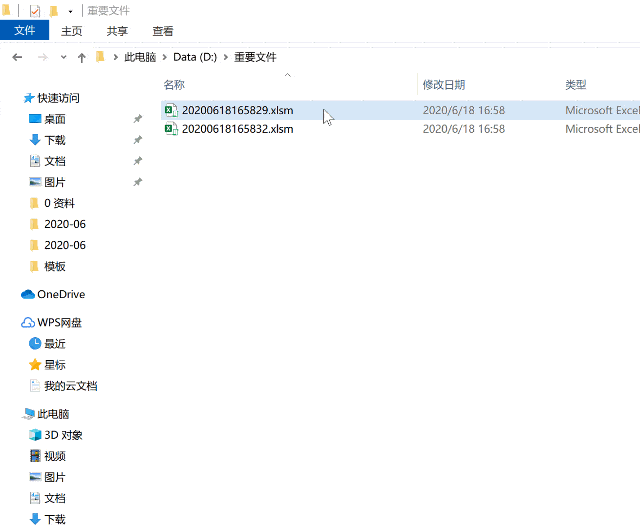Click the 星标 star icon
The image size is (640, 527).
tap(35, 365)
